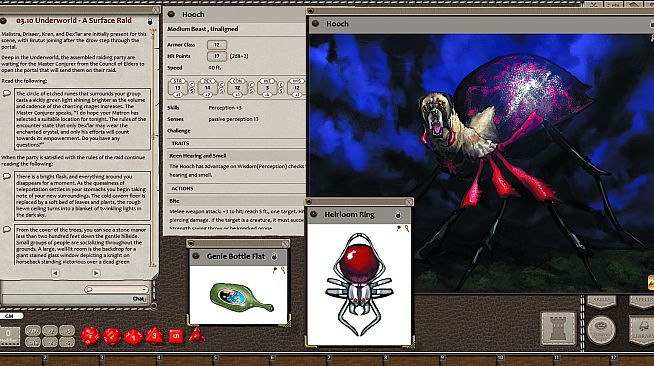Click the DEX ability score box
Screen dimensions: 654x366
[208, 88]
